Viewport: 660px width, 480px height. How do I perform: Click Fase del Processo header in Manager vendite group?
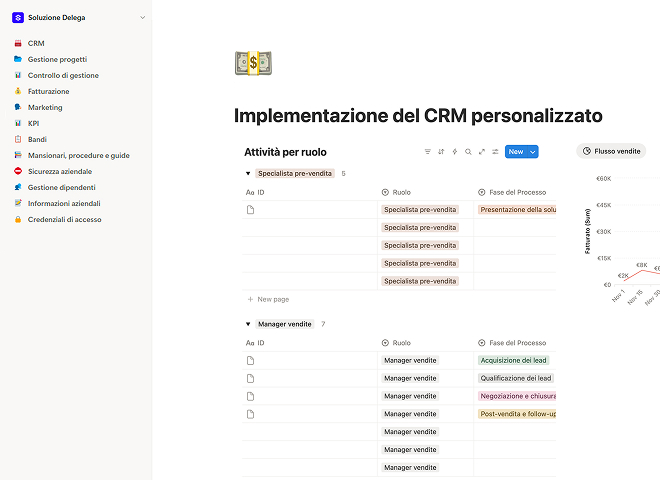[512, 343]
